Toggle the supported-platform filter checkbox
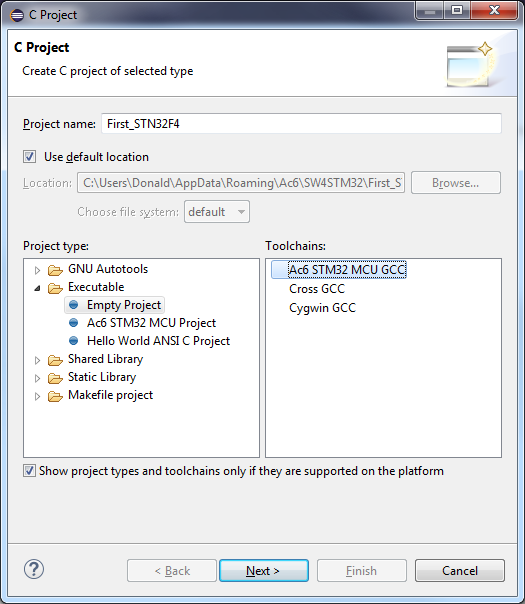525x604 pixels. pyautogui.click(x=29, y=471)
